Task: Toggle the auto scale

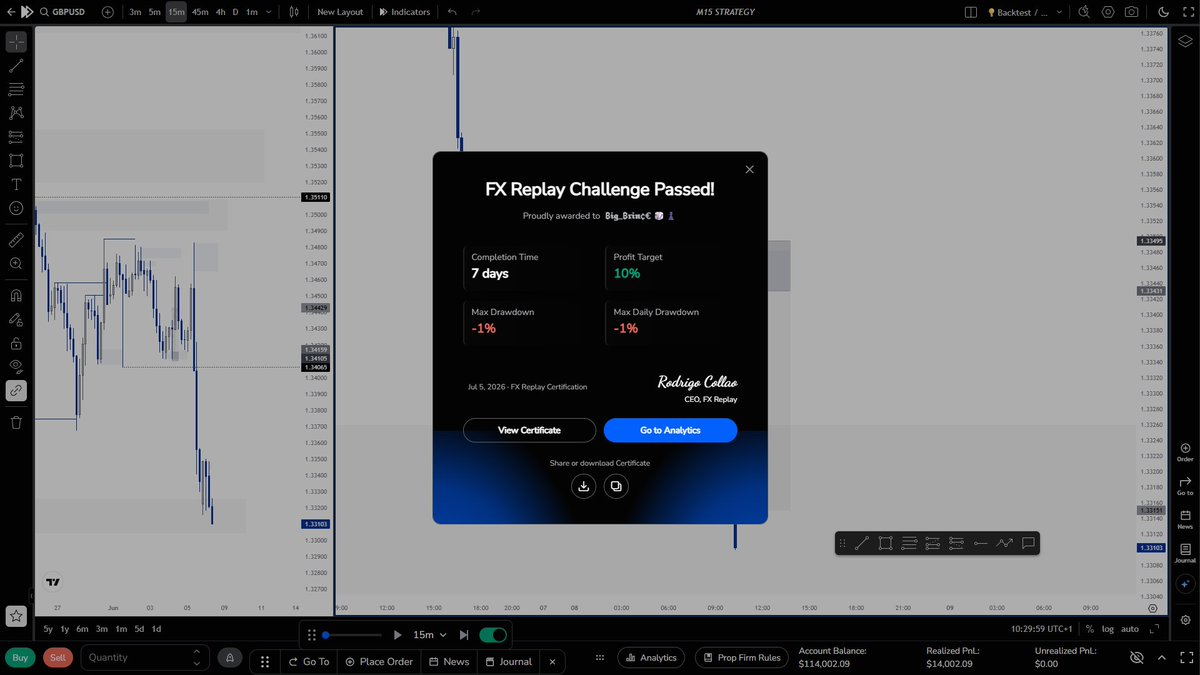Action: 1130,629
